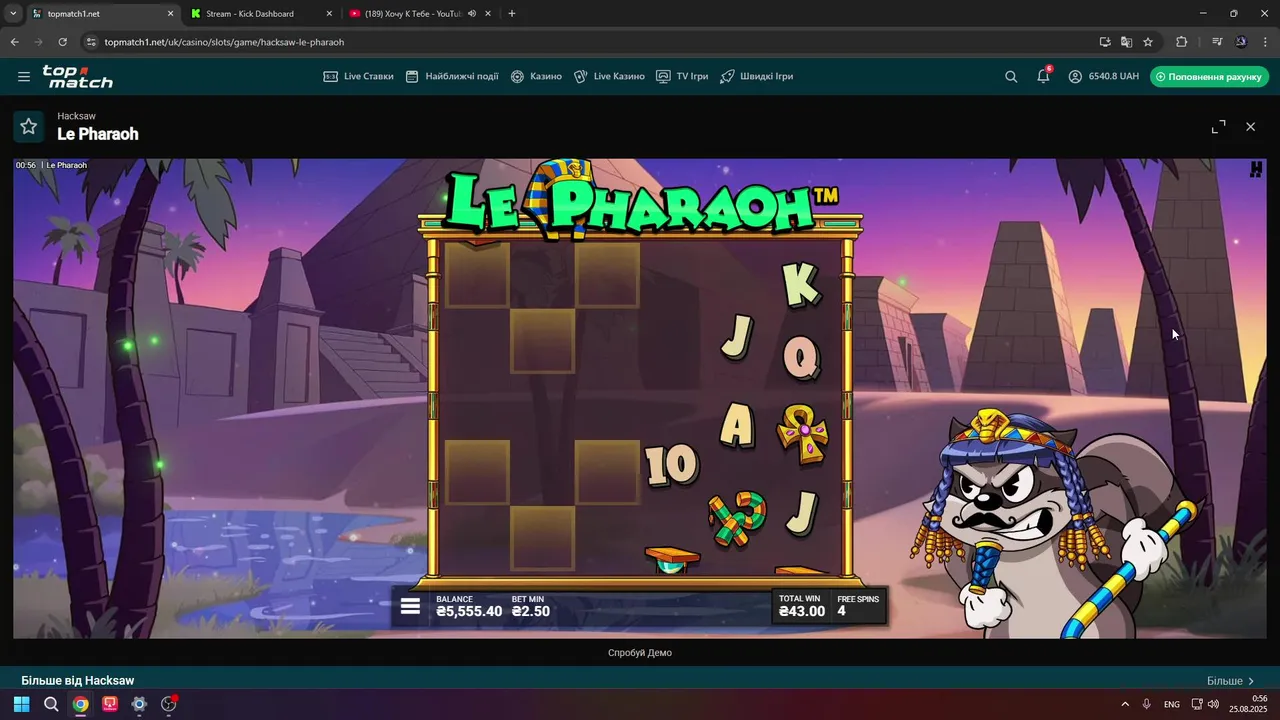Open a new browser tab
The width and height of the screenshot is (1280, 720).
(512, 14)
